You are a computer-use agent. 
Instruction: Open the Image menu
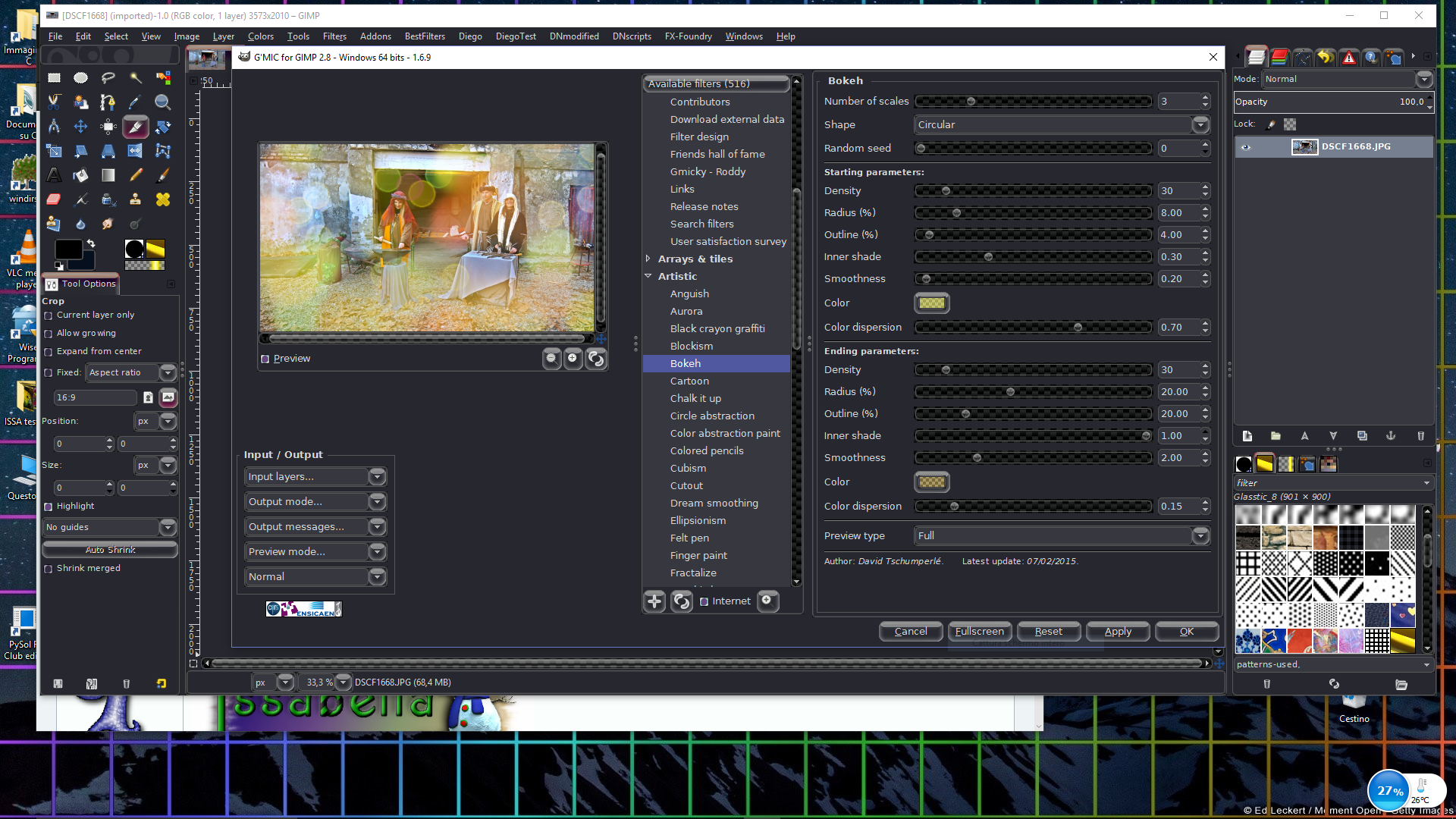[x=187, y=36]
